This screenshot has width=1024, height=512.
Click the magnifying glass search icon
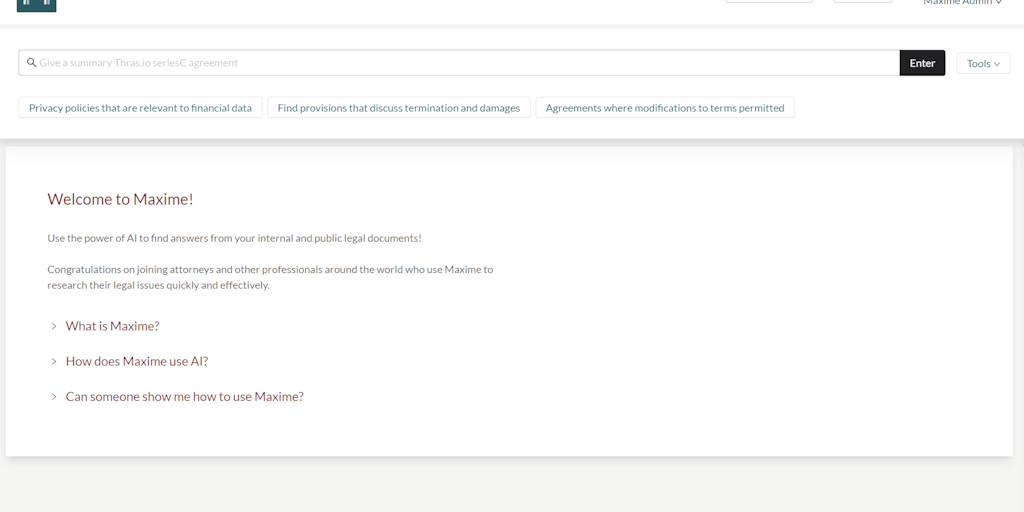[x=31, y=63]
